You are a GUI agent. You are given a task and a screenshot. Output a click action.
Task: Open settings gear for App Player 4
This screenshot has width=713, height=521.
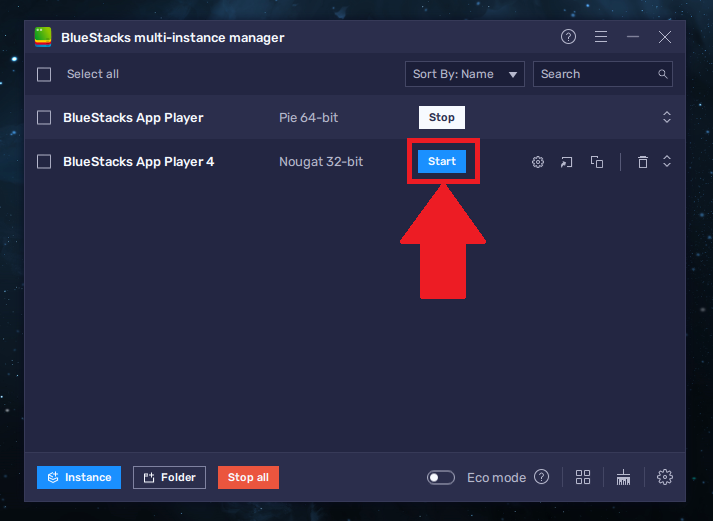coord(538,162)
